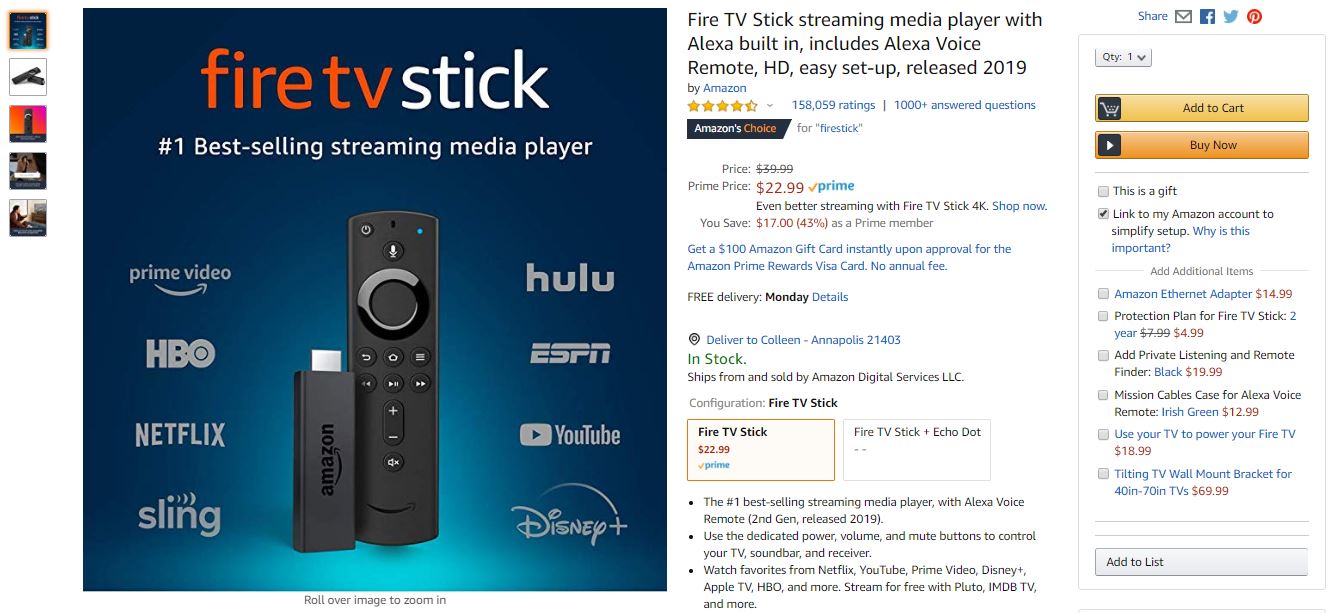Image resolution: width=1338 pixels, height=613 pixels.
Task: View the second product thumbnail image
Action: click(28, 77)
